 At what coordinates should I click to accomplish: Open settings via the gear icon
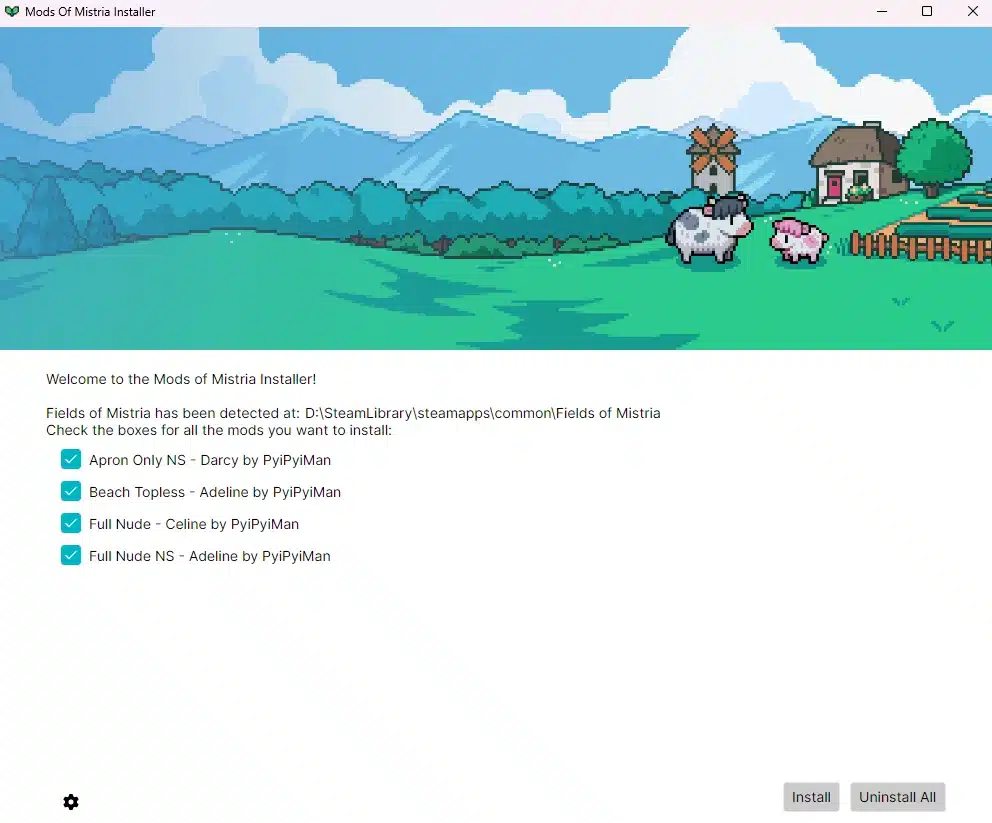tap(71, 801)
